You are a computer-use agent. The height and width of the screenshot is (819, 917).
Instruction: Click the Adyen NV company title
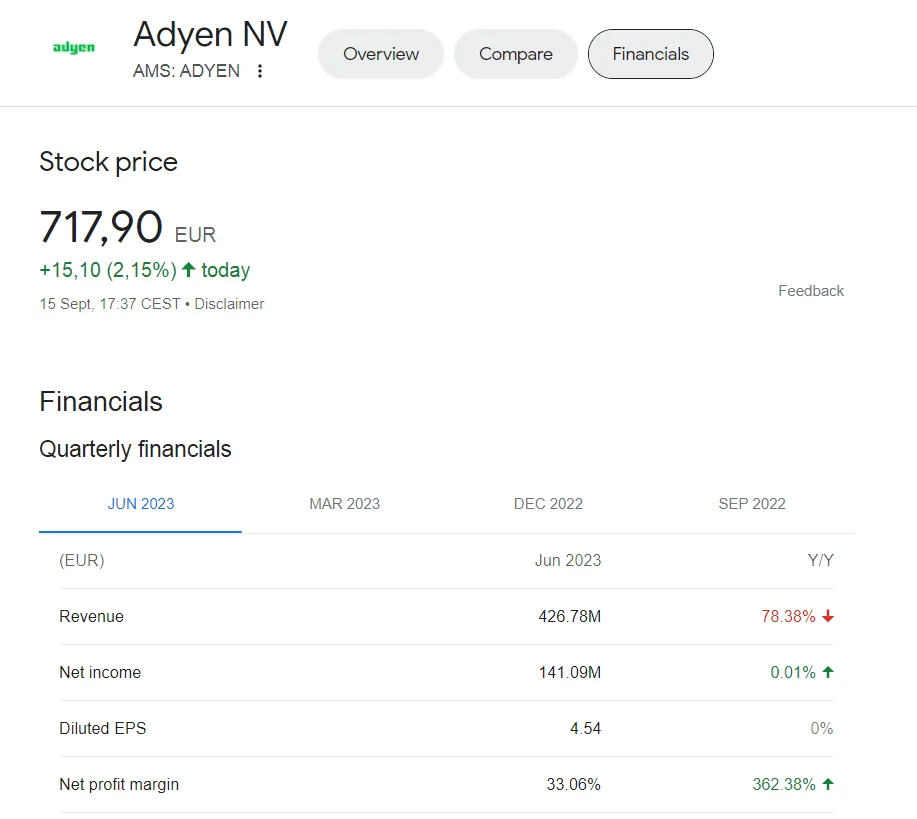tap(210, 34)
